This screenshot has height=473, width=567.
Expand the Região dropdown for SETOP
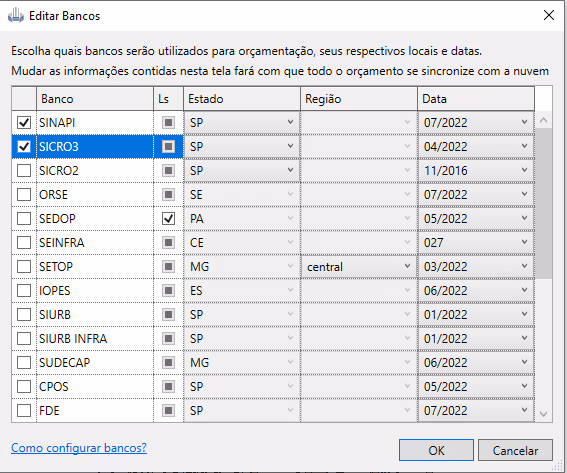[x=358, y=267]
